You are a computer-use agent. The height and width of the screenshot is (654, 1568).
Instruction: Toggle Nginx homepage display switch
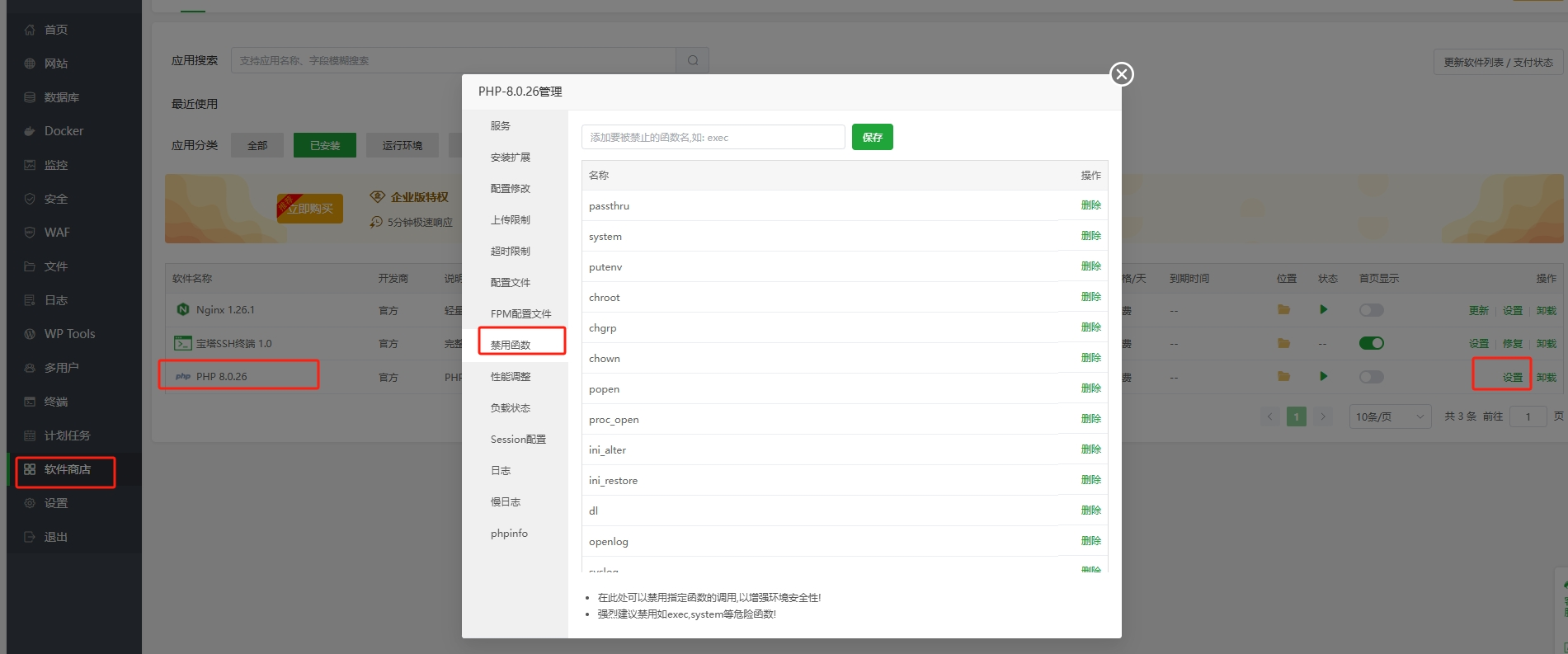(x=1371, y=310)
